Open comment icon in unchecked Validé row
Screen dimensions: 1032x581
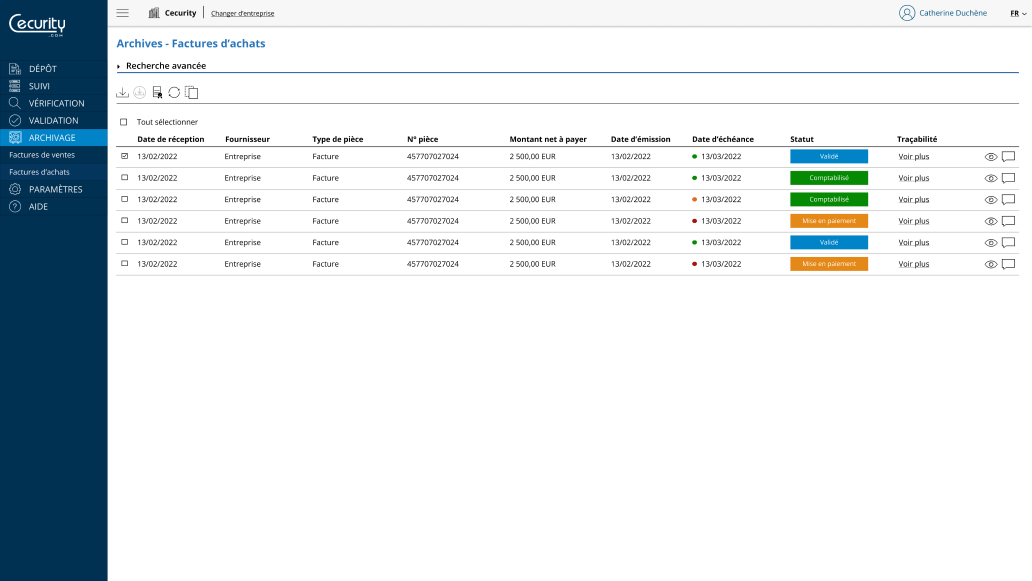pos(1008,243)
